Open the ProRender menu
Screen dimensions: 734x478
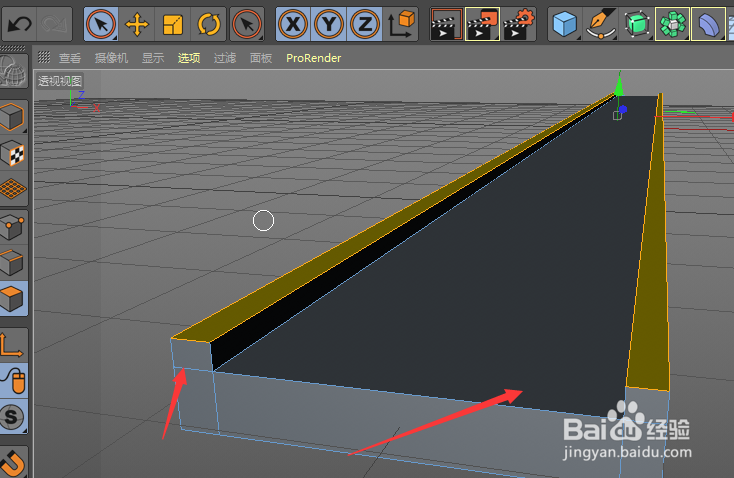tap(314, 58)
